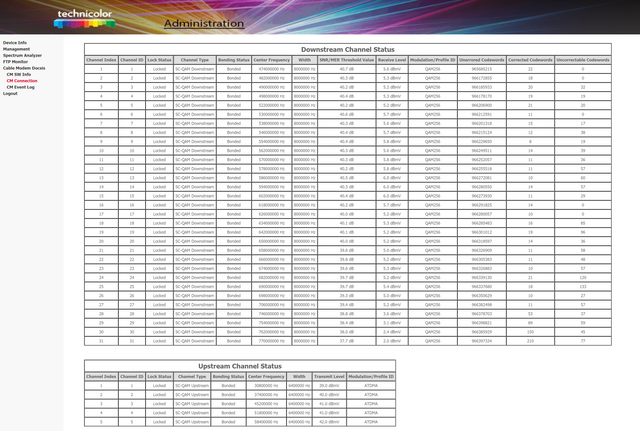Open the CM Event Log page
The width and height of the screenshot is (640, 431).
(21, 87)
